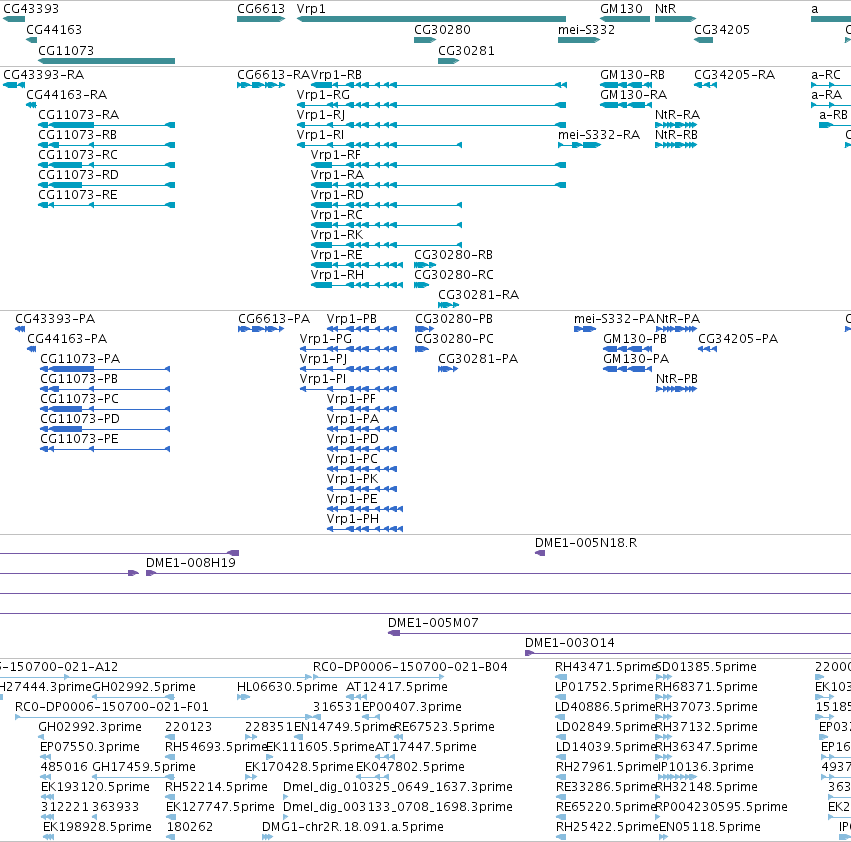
Task: Open transcript label 'CG30281-RA'
Action: click(x=479, y=295)
